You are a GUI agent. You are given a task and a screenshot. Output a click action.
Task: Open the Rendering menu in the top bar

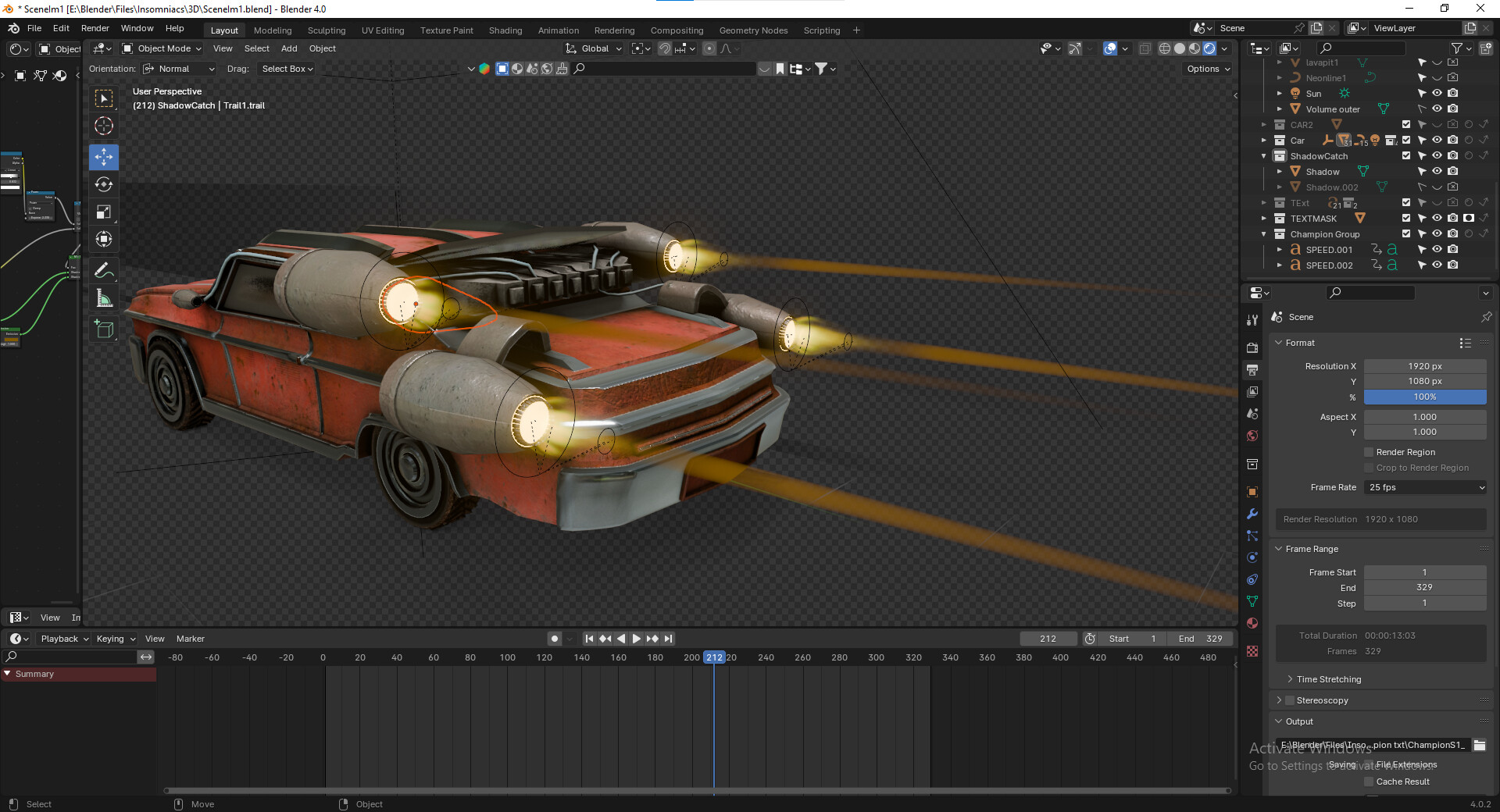pyautogui.click(x=614, y=30)
